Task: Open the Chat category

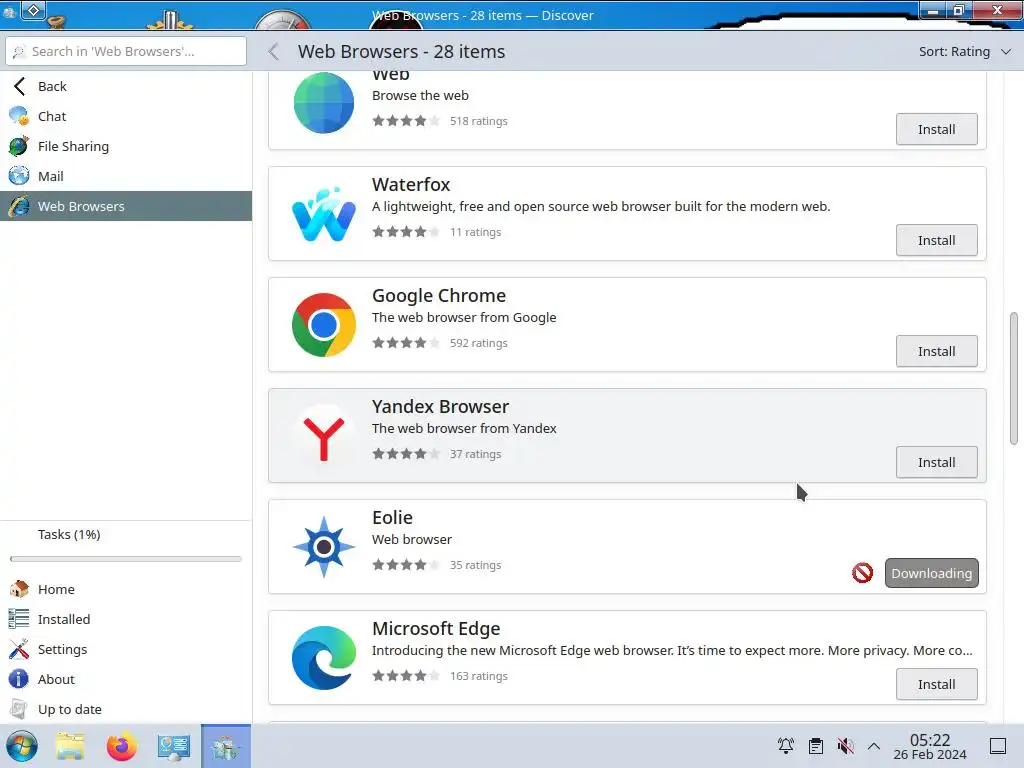Action: (126, 116)
